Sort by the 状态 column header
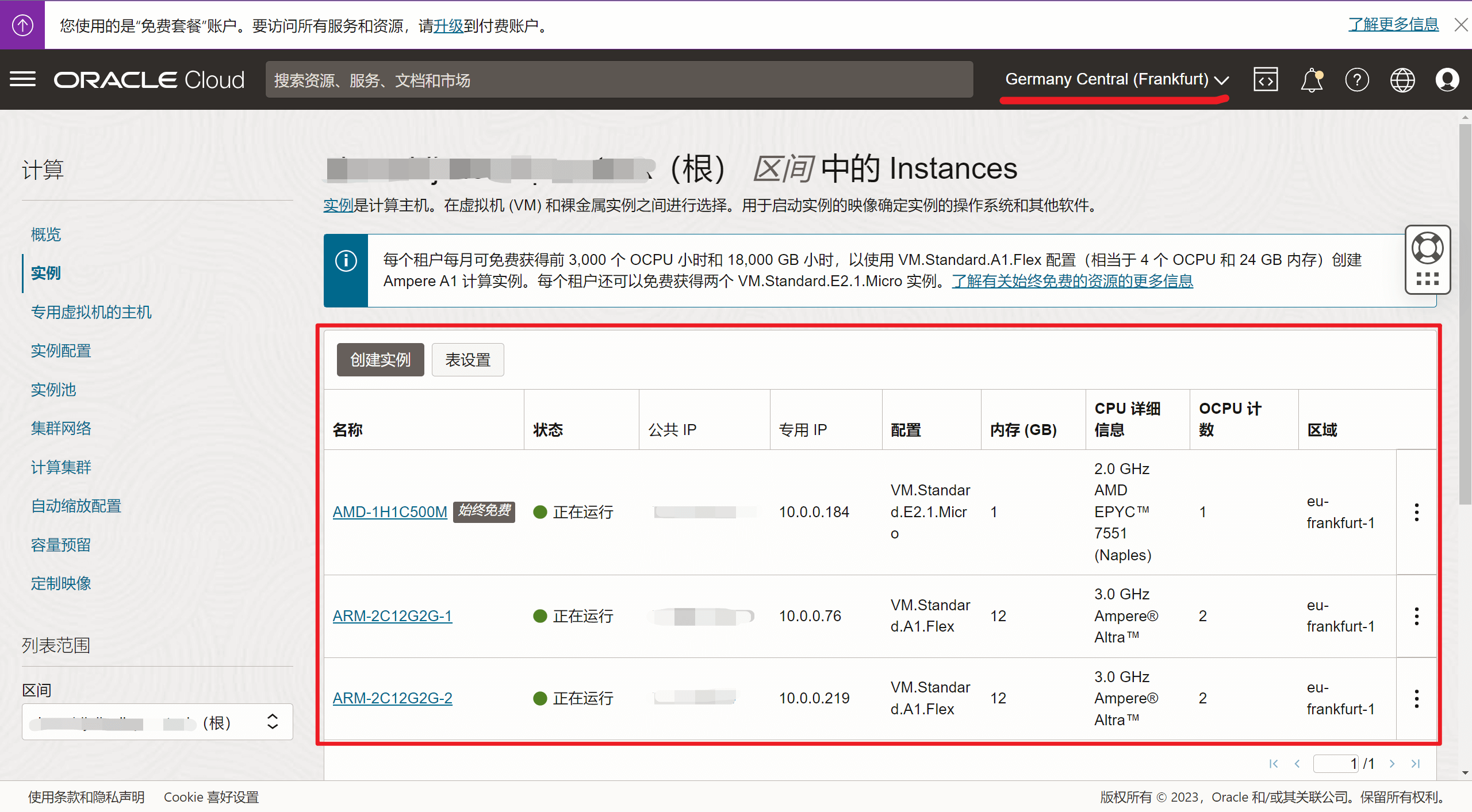The image size is (1472, 812). click(x=548, y=430)
